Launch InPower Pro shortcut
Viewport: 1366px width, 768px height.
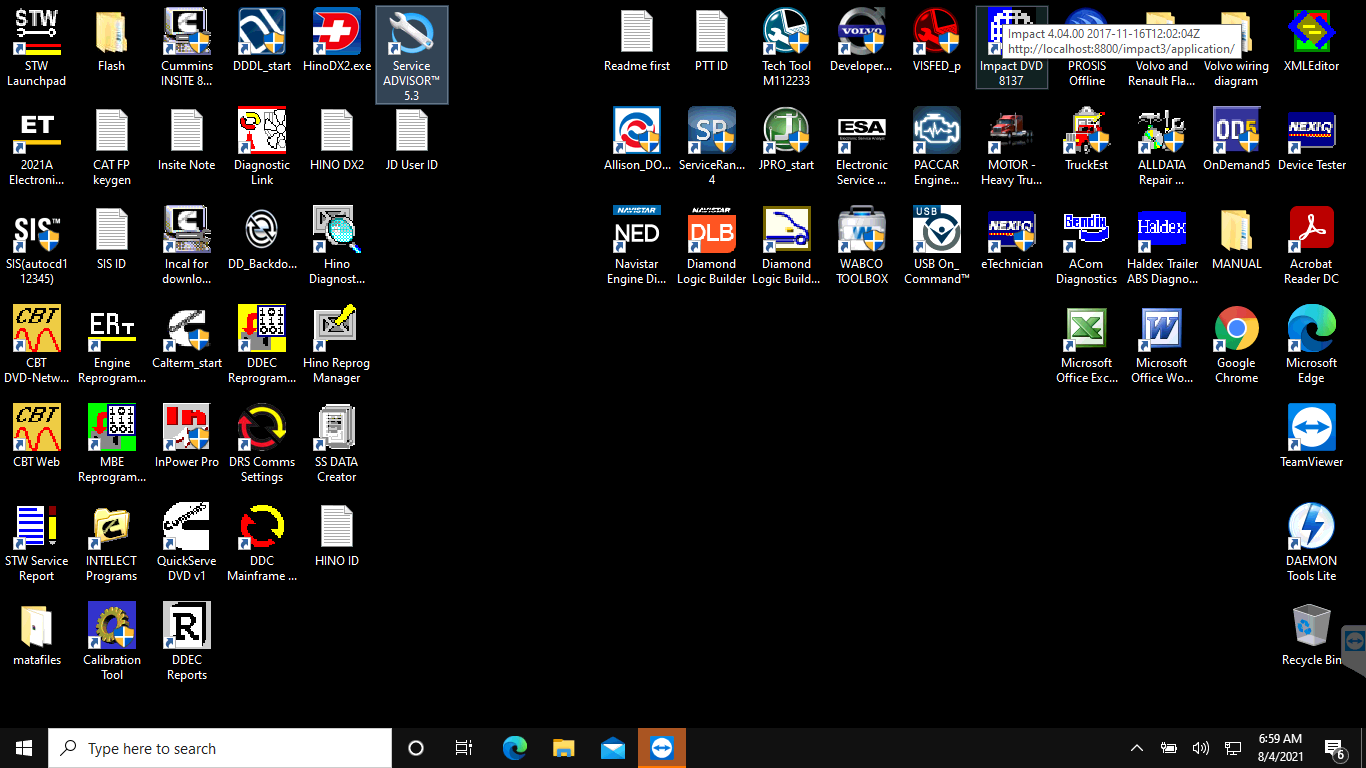click(x=187, y=436)
